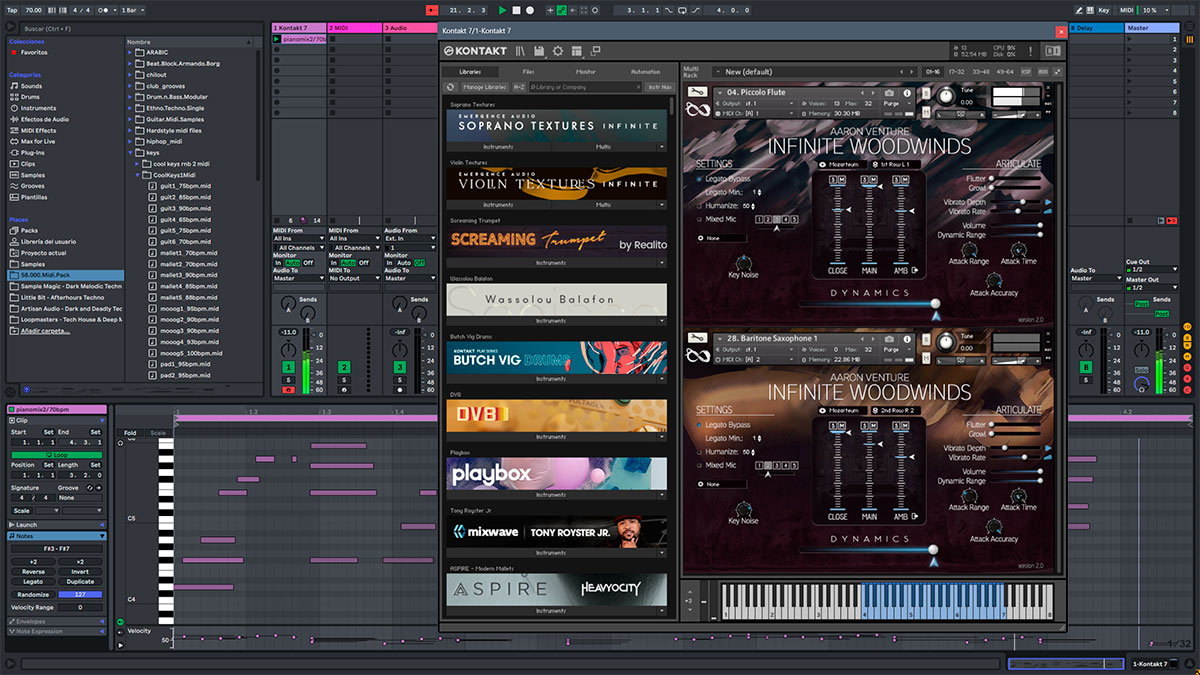Viewport: 1200px width, 675px height.
Task: Click Tap tempo button
Action: (13, 10)
